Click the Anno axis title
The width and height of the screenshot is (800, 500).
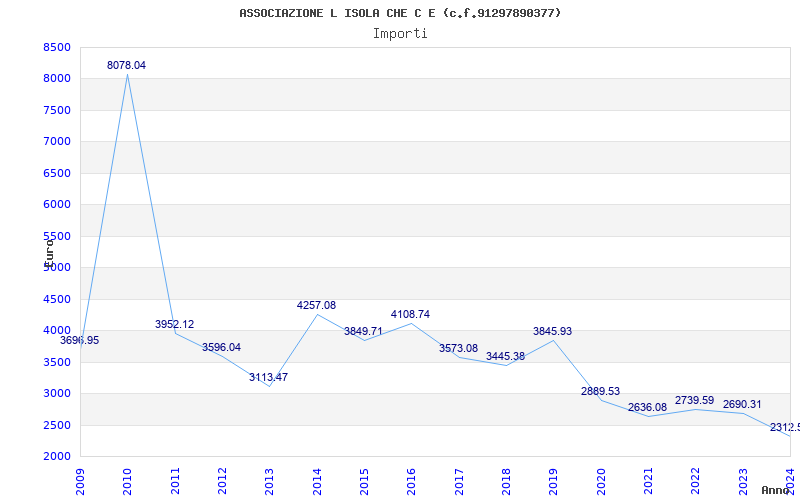(776, 490)
